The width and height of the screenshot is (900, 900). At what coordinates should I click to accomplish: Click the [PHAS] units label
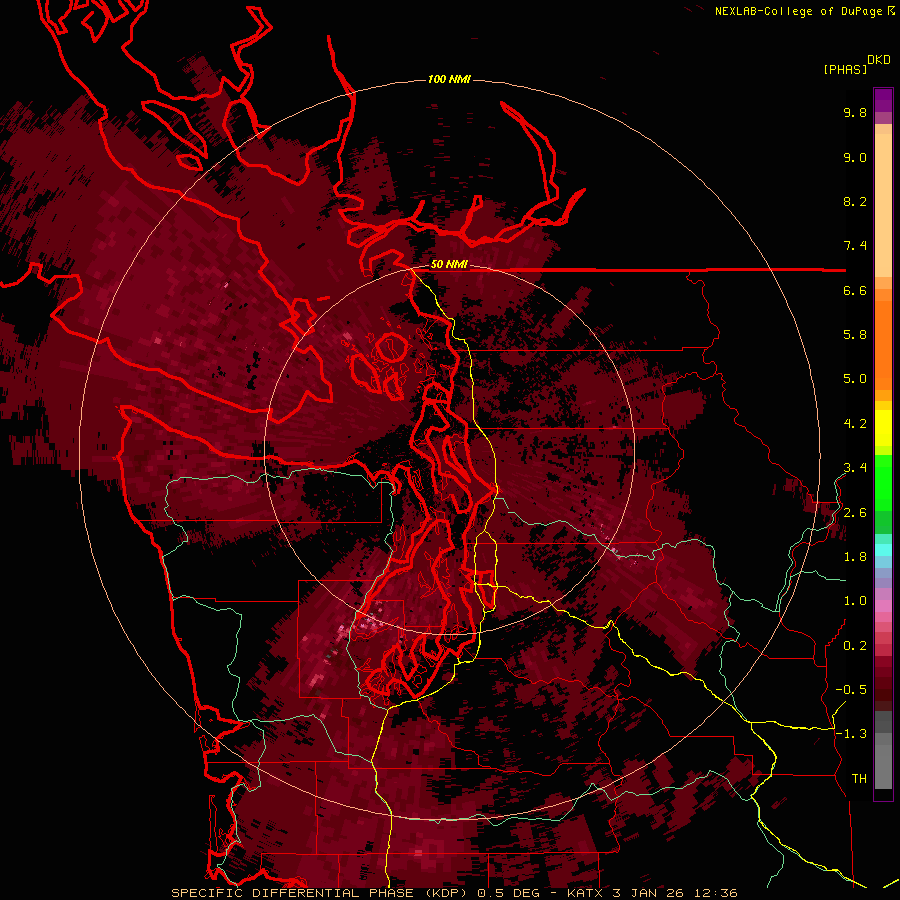point(845,69)
